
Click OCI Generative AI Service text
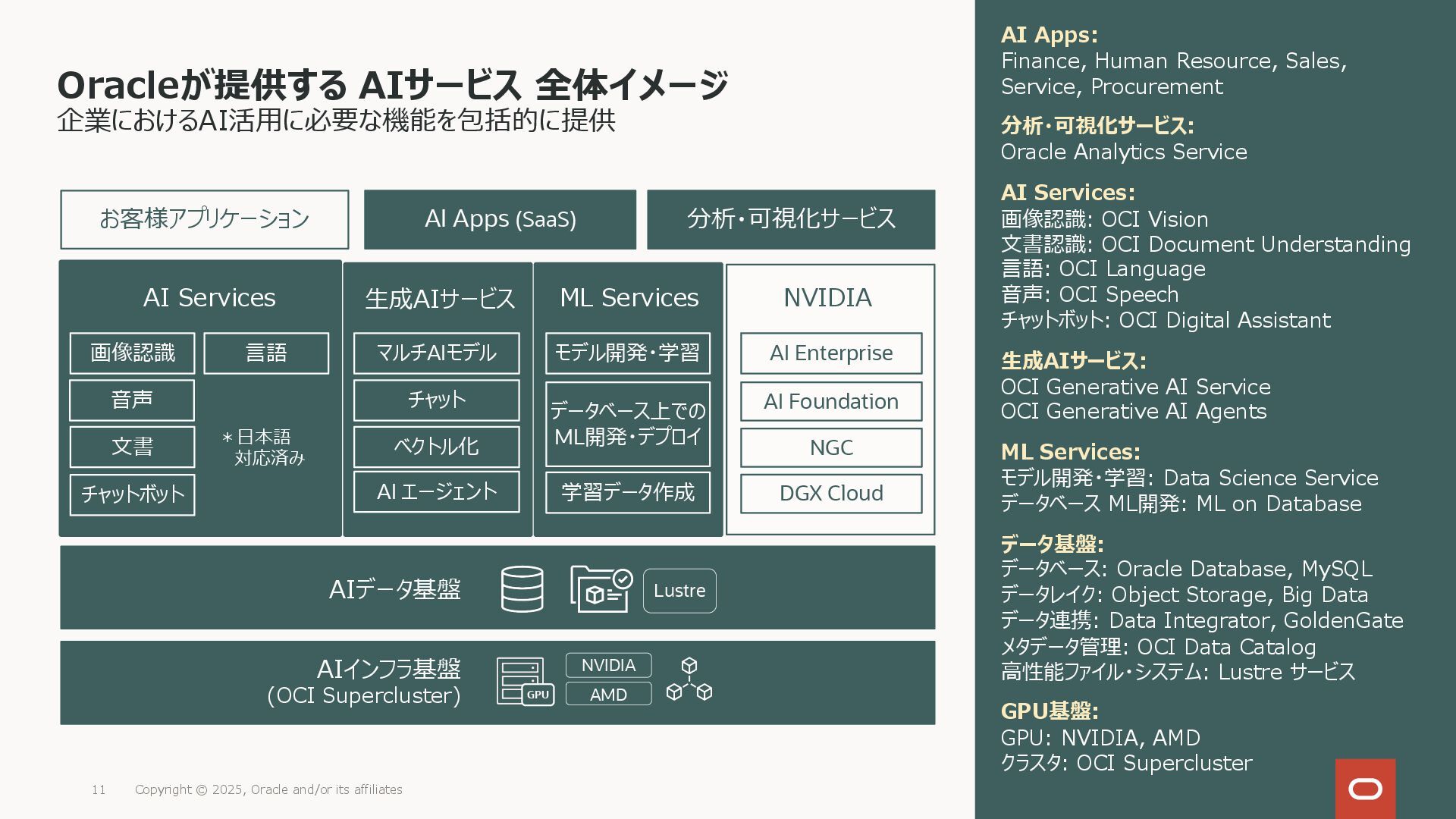(1135, 387)
